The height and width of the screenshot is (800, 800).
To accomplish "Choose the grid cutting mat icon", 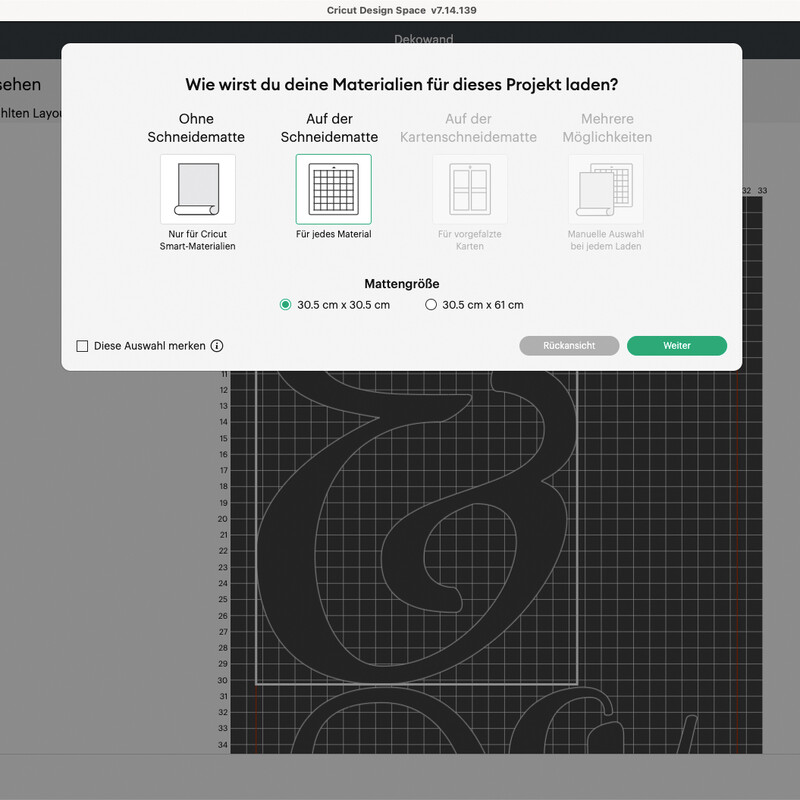I will click(334, 189).
